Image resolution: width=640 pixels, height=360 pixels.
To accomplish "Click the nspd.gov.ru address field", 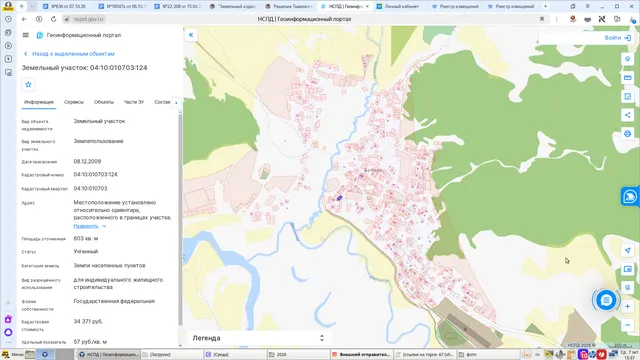I will [89, 19].
